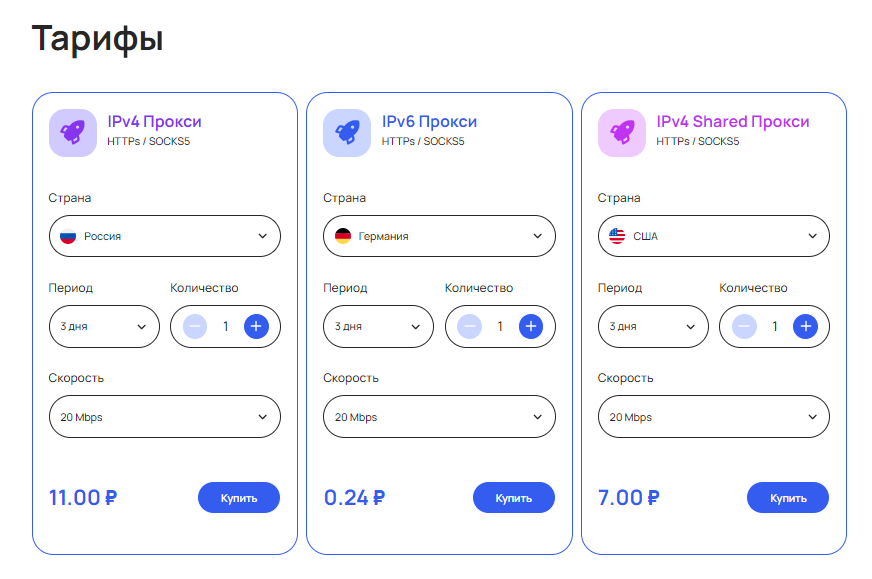Decrease quantity with minus in IPv4 Shared card
The image size is (872, 579).
coord(744,326)
